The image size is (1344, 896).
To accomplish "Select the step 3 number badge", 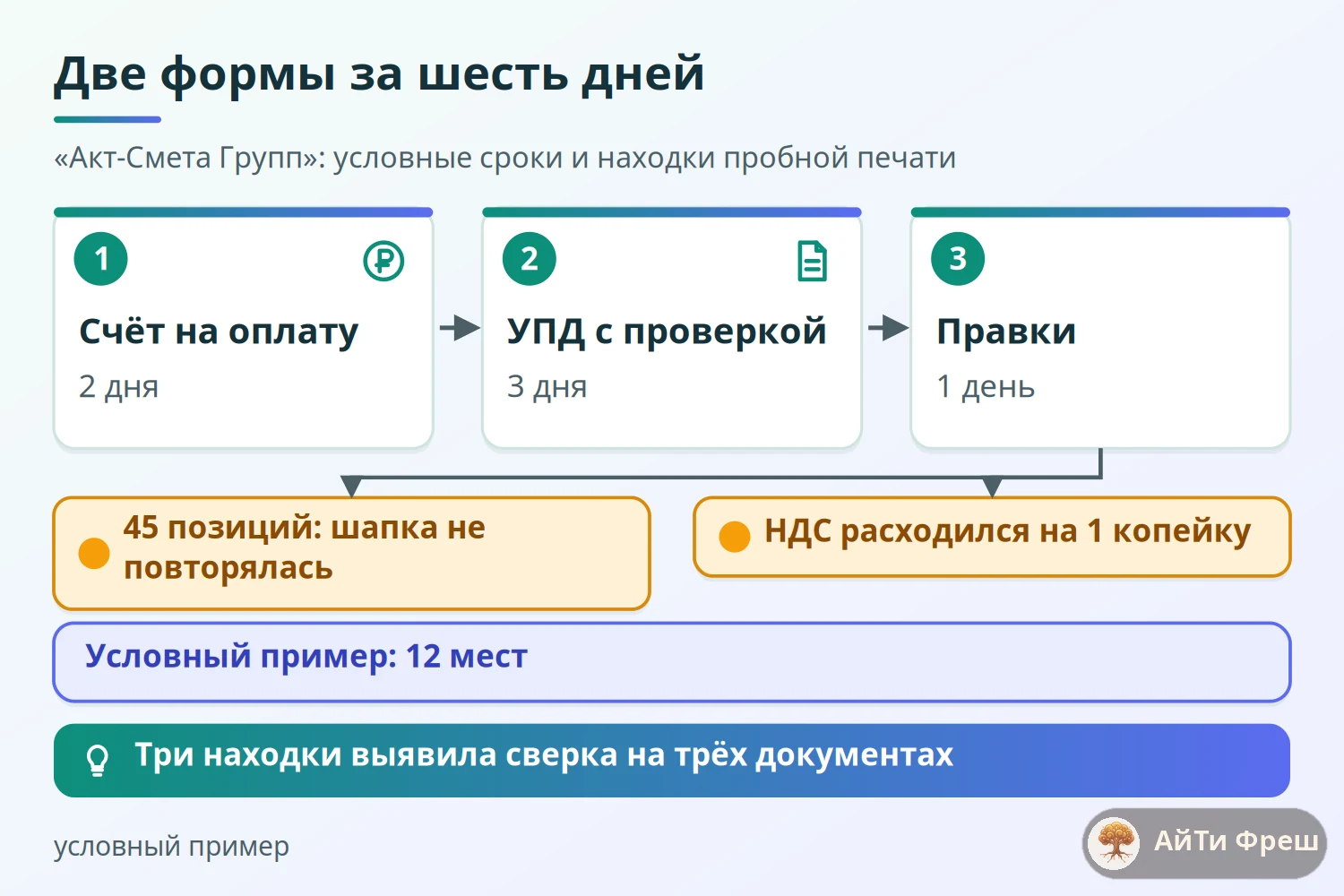I will (x=958, y=259).
